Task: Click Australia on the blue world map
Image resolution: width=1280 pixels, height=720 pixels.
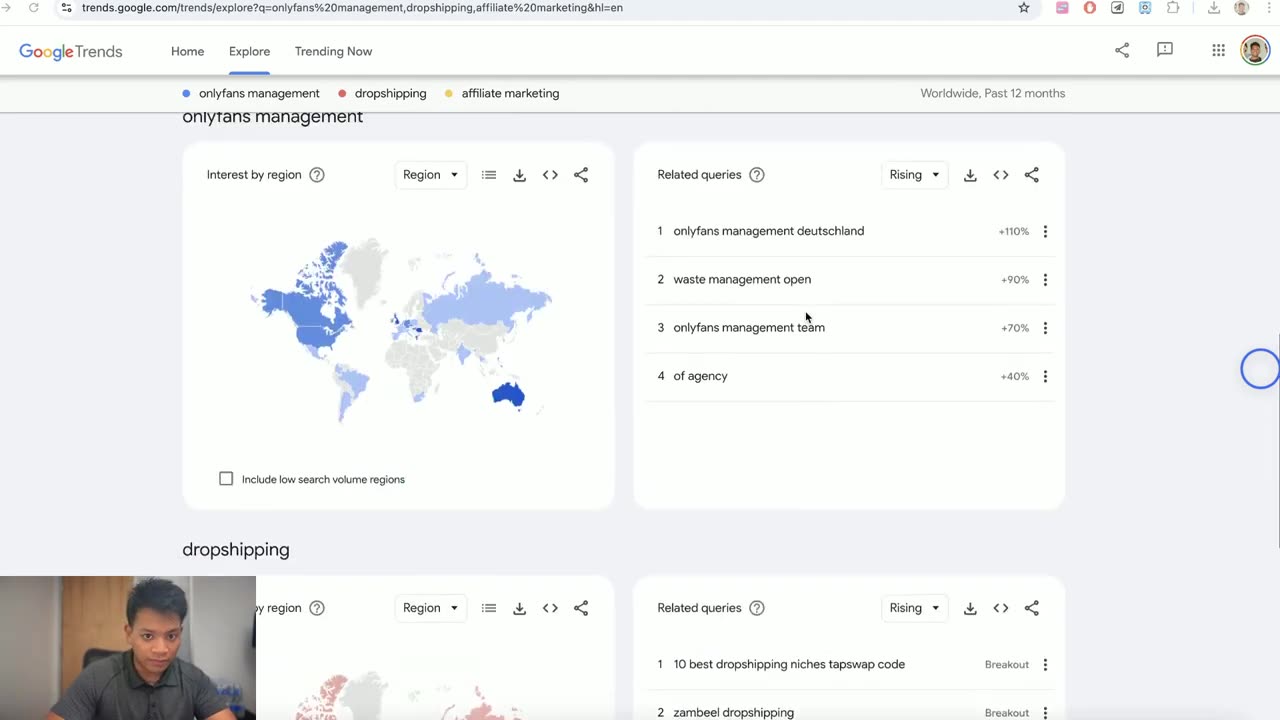Action: [x=508, y=395]
